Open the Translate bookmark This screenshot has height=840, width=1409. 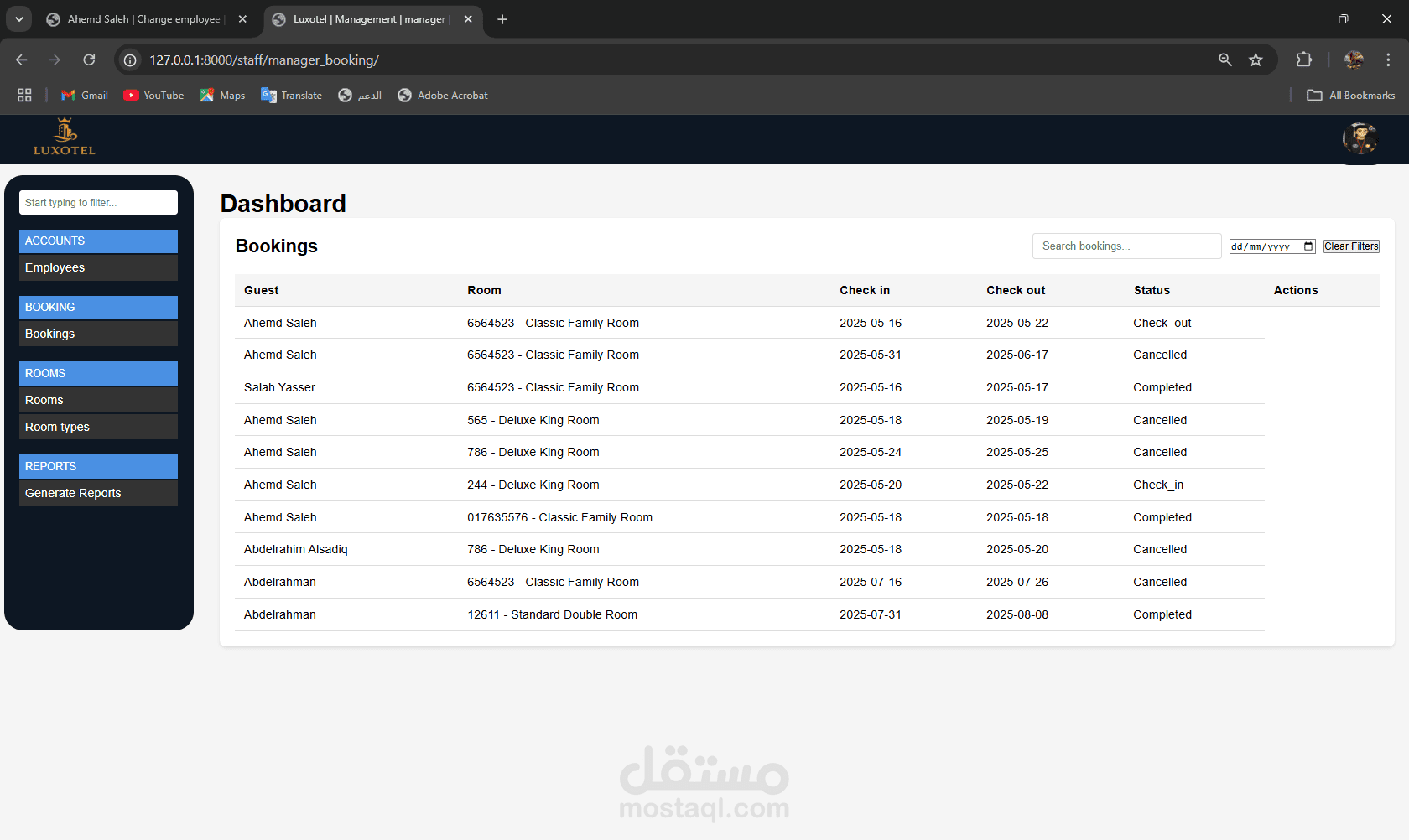point(291,96)
